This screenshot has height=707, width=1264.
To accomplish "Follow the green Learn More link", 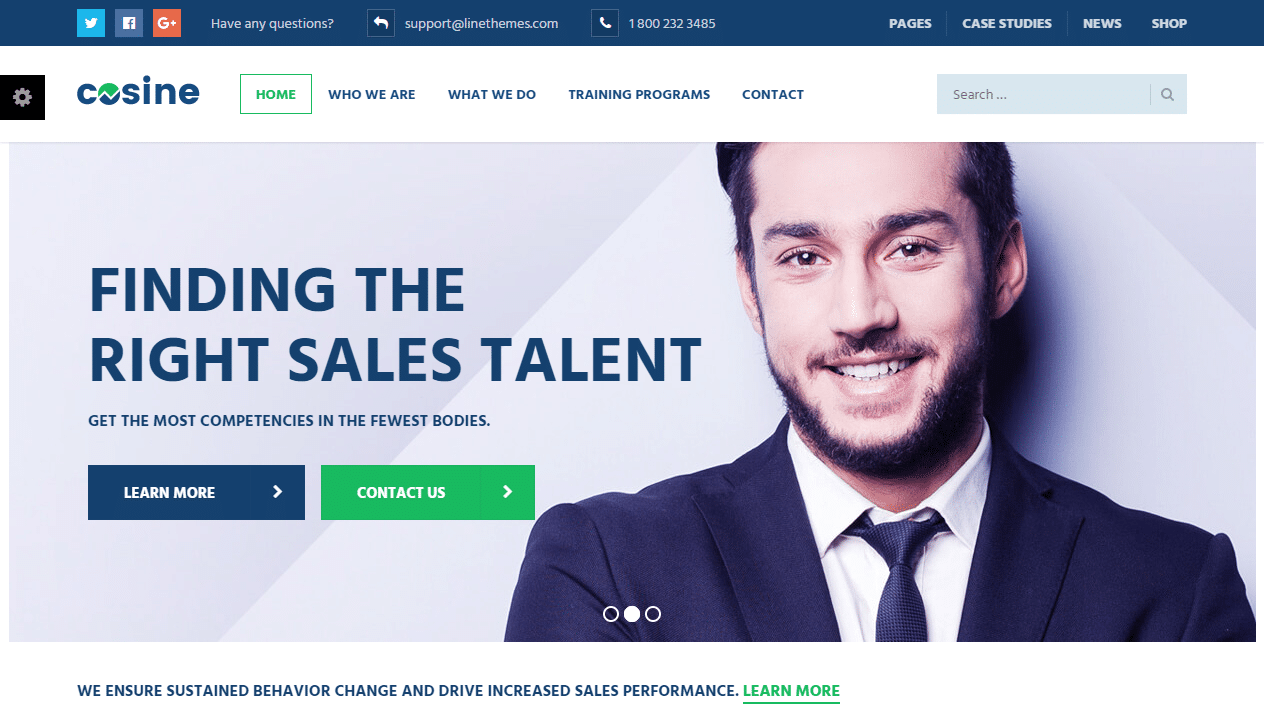I will [791, 691].
